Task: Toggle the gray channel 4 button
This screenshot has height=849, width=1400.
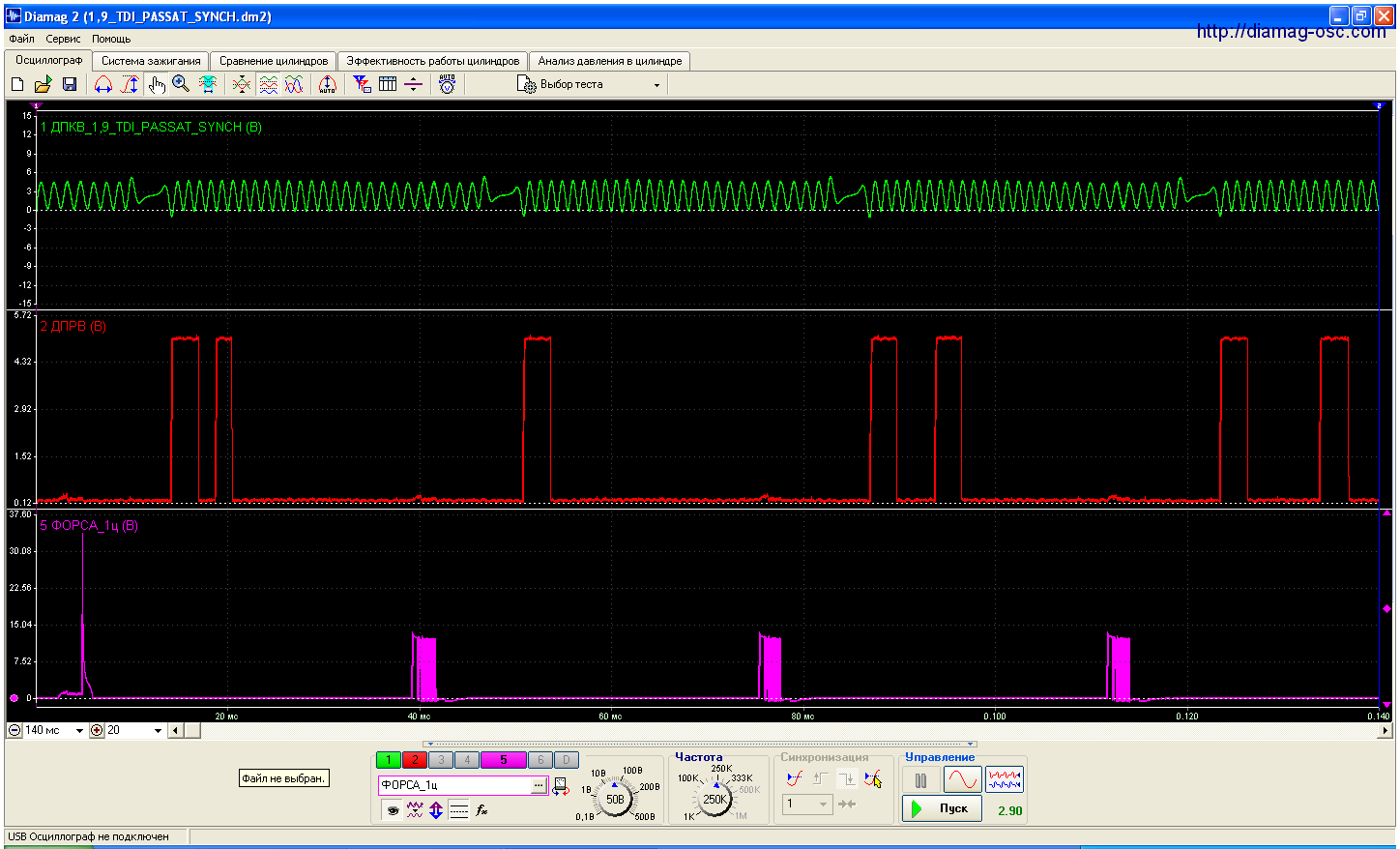Action: [x=467, y=760]
